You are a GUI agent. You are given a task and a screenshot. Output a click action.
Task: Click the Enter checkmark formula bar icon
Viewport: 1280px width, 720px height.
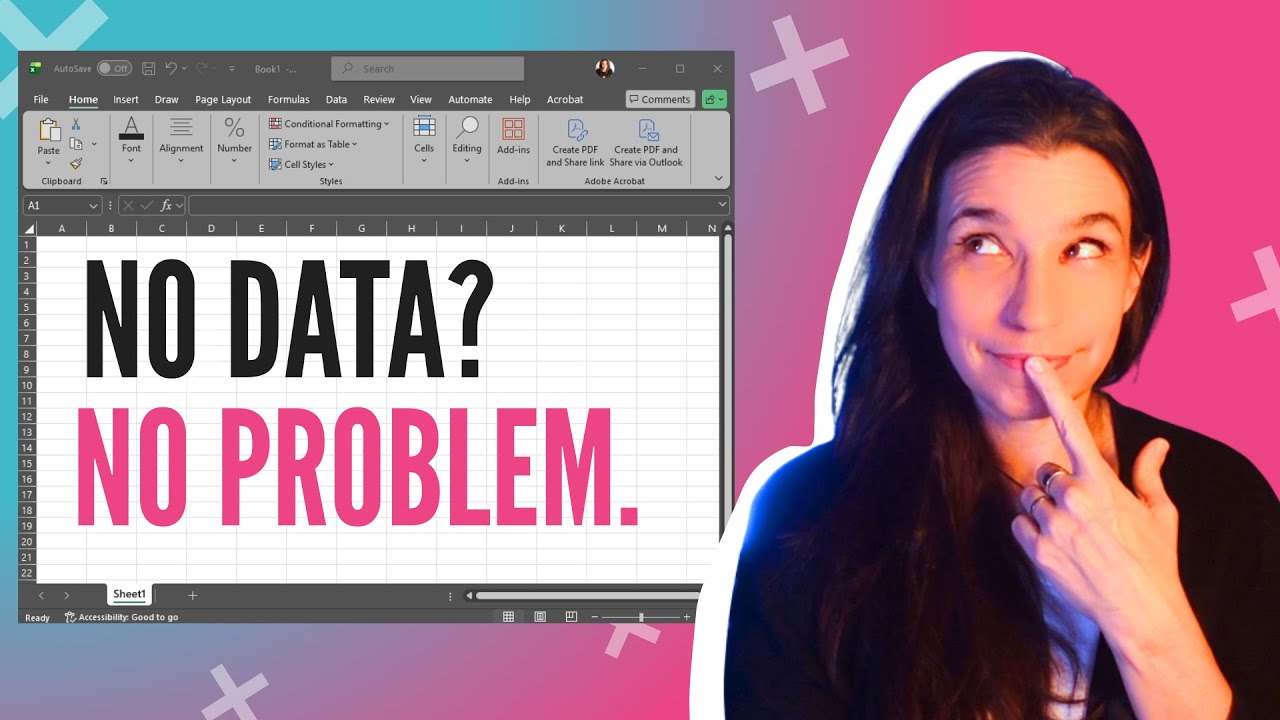click(147, 205)
